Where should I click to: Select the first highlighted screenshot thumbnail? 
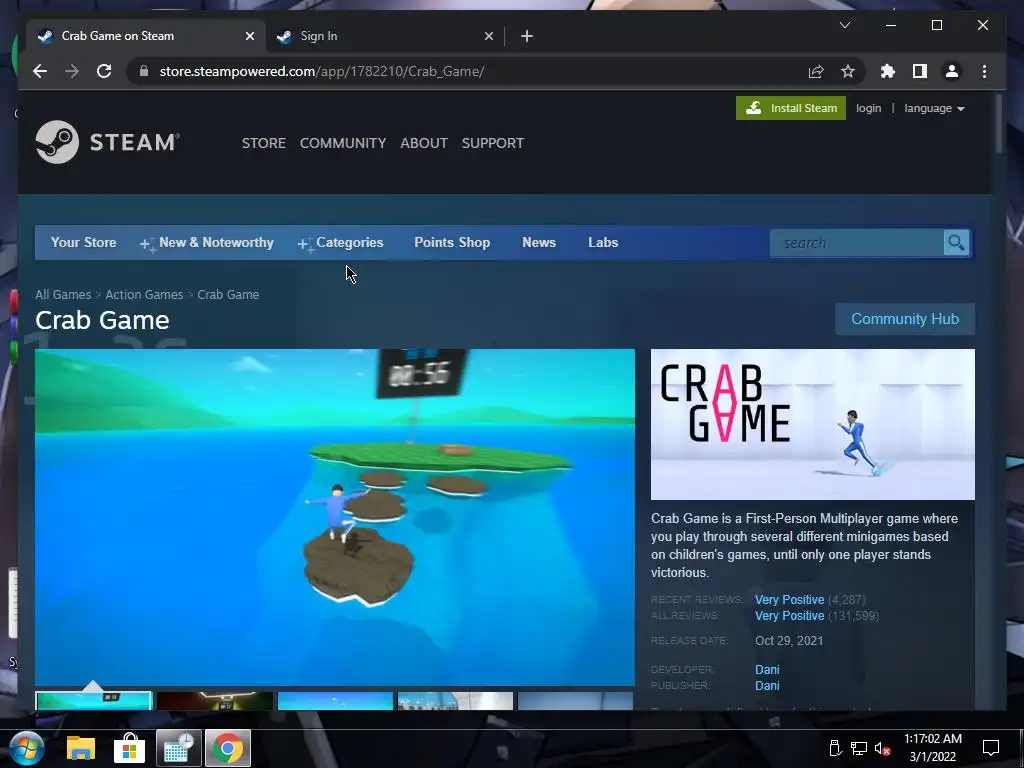pos(93,701)
